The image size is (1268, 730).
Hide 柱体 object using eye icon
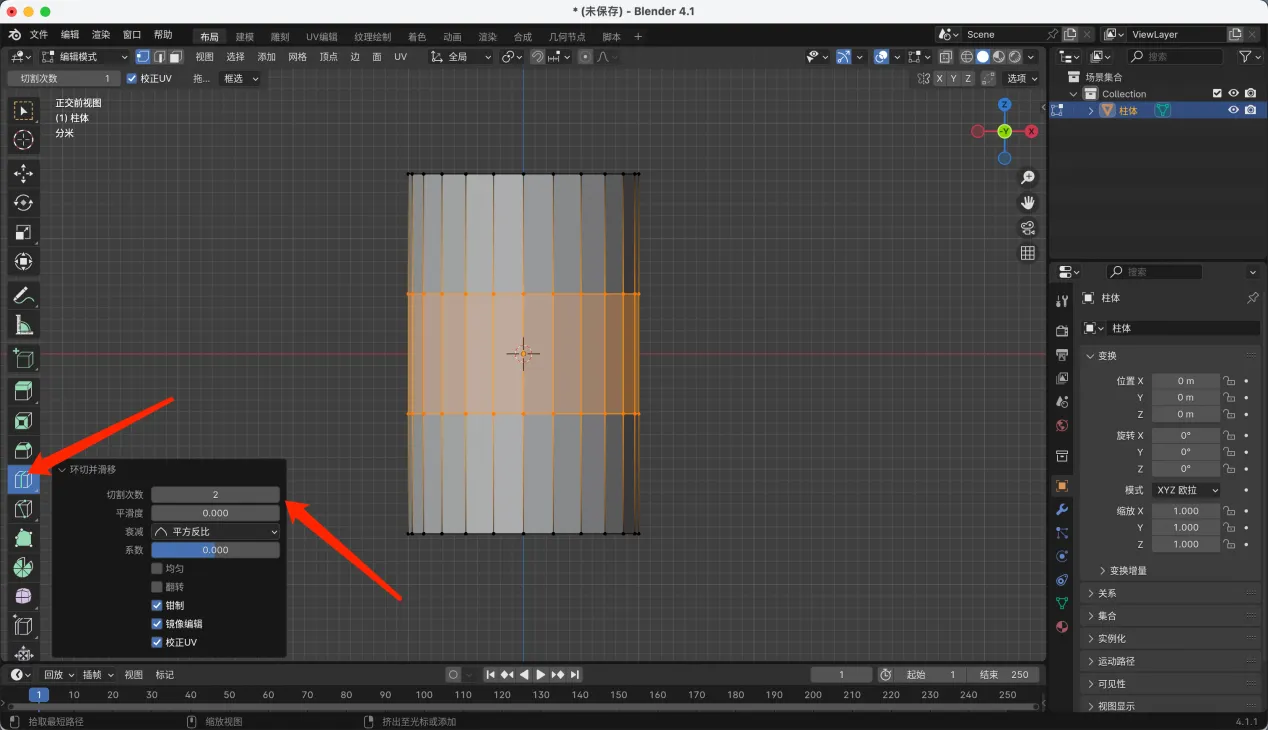click(1233, 110)
